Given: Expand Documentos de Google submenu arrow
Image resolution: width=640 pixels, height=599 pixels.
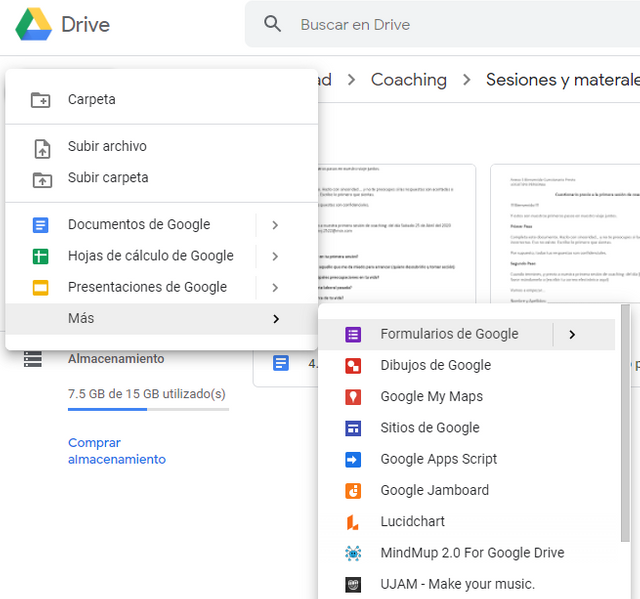Looking at the screenshot, I should 275,225.
